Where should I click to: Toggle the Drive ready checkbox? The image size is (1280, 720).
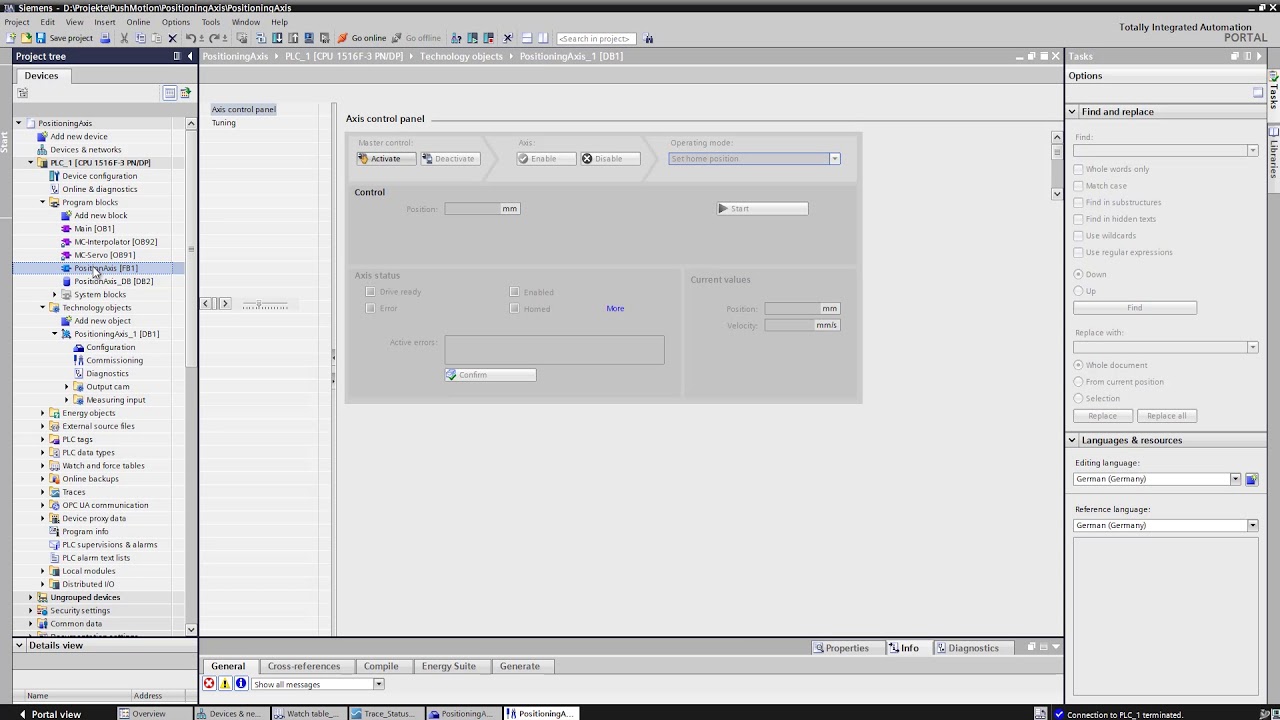coord(371,292)
